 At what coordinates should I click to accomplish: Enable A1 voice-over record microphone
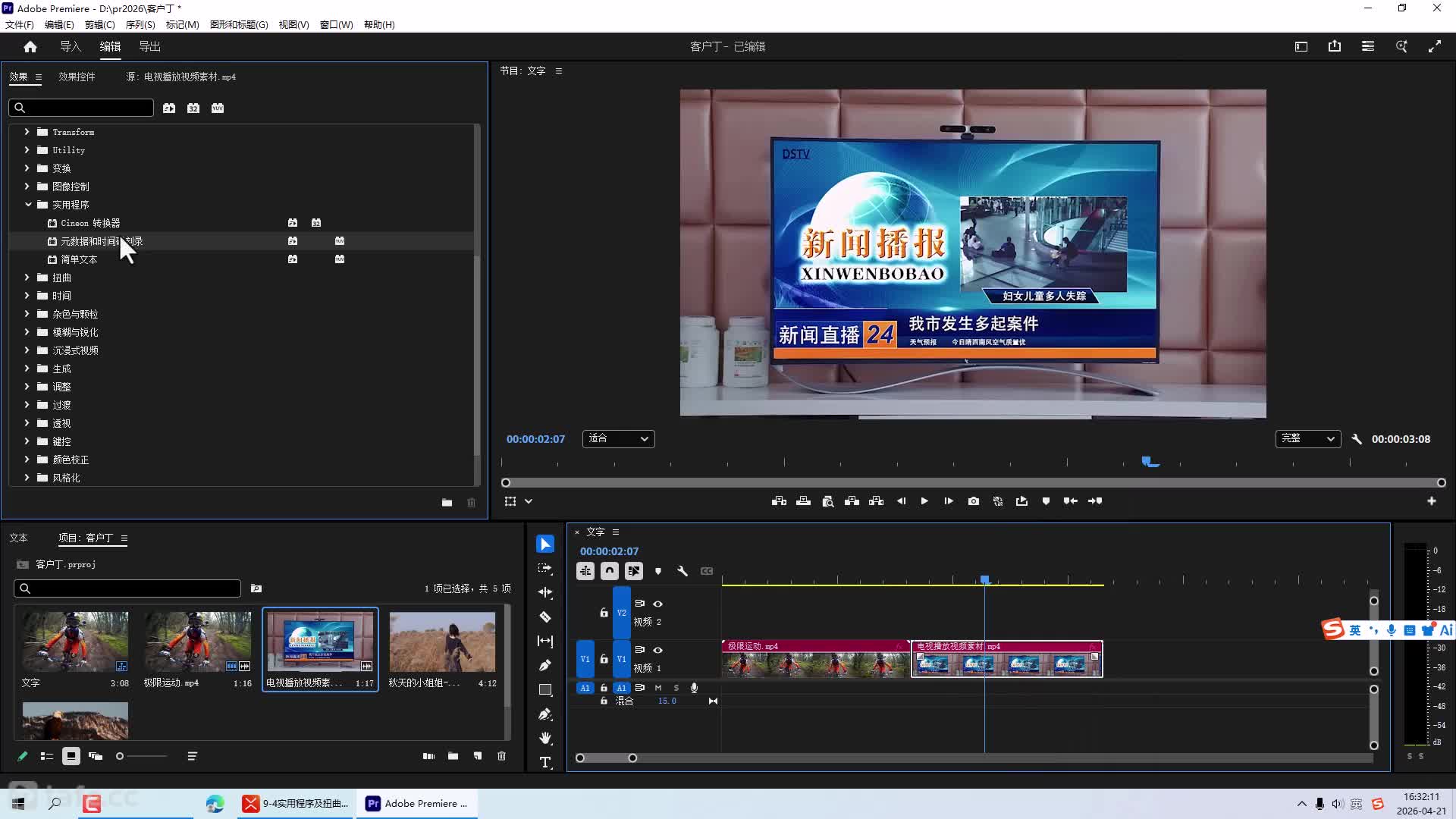[x=694, y=688]
